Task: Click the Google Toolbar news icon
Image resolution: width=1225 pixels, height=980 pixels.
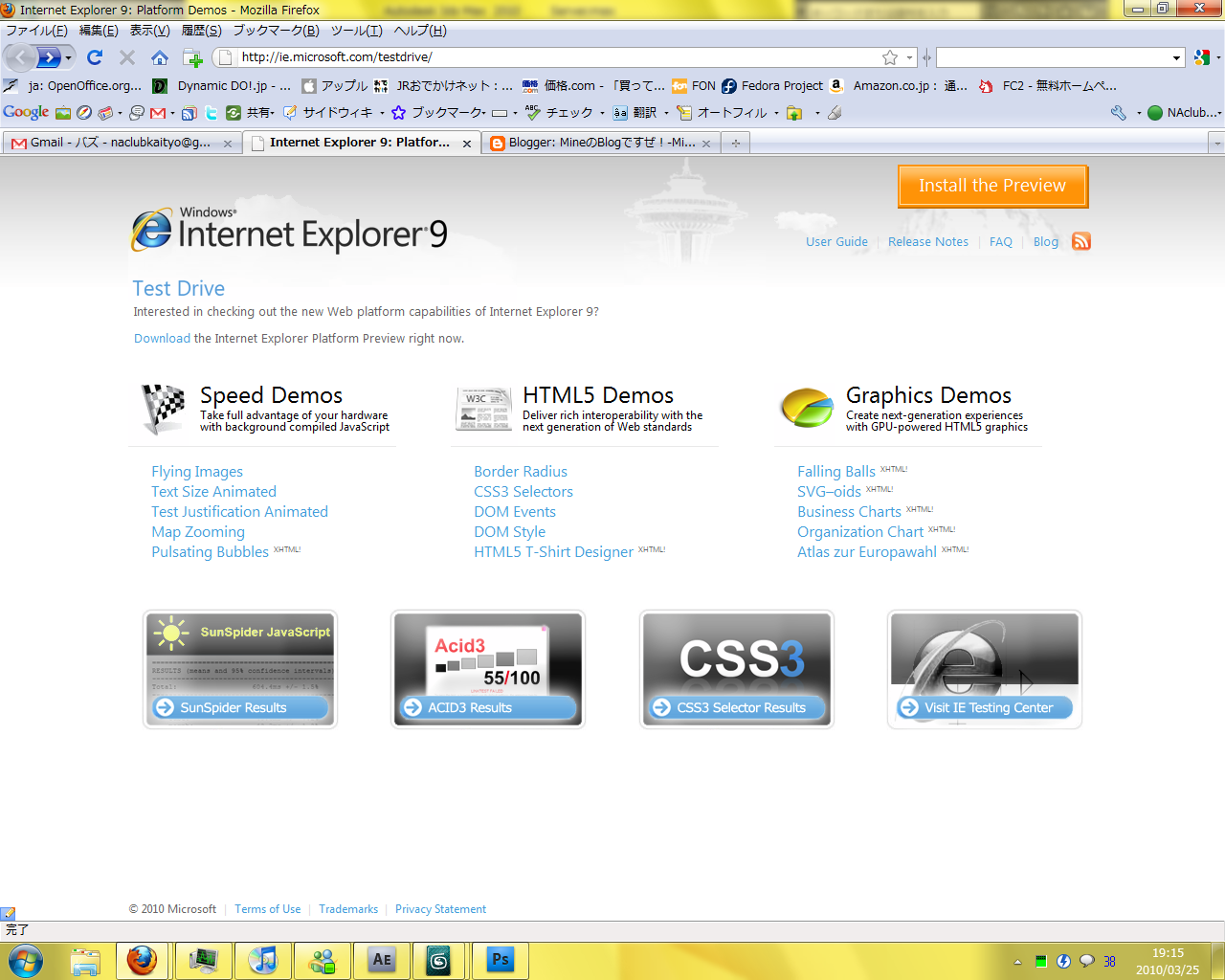Action: point(105,113)
